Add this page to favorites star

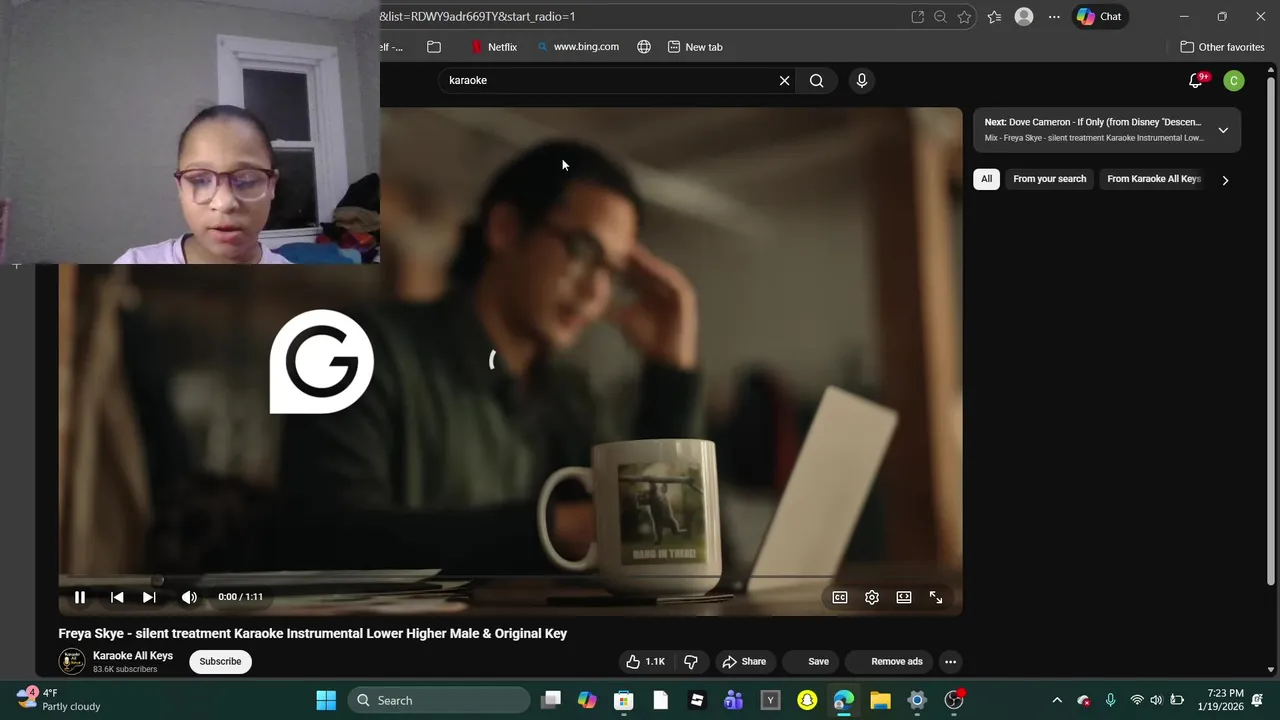(x=964, y=16)
